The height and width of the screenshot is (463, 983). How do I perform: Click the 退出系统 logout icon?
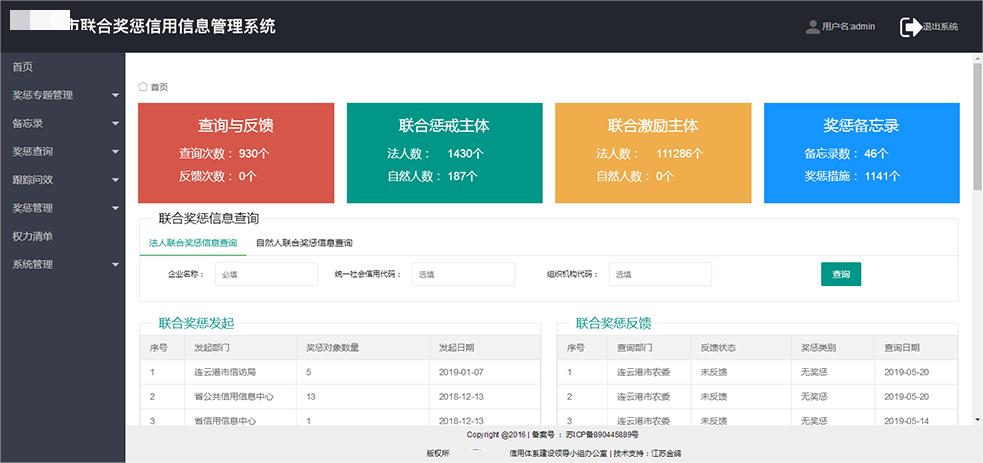tap(909, 27)
